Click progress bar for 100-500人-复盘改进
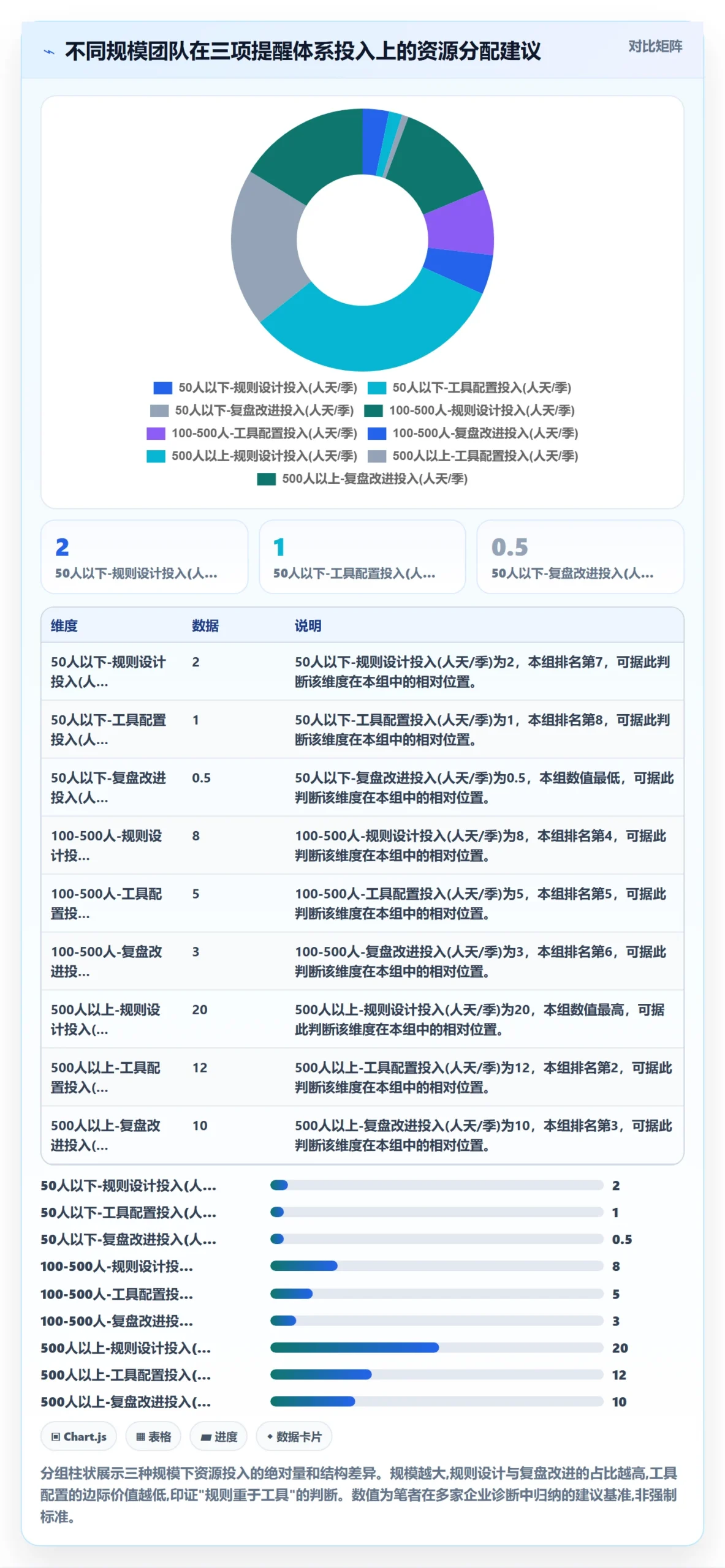 click(437, 1321)
